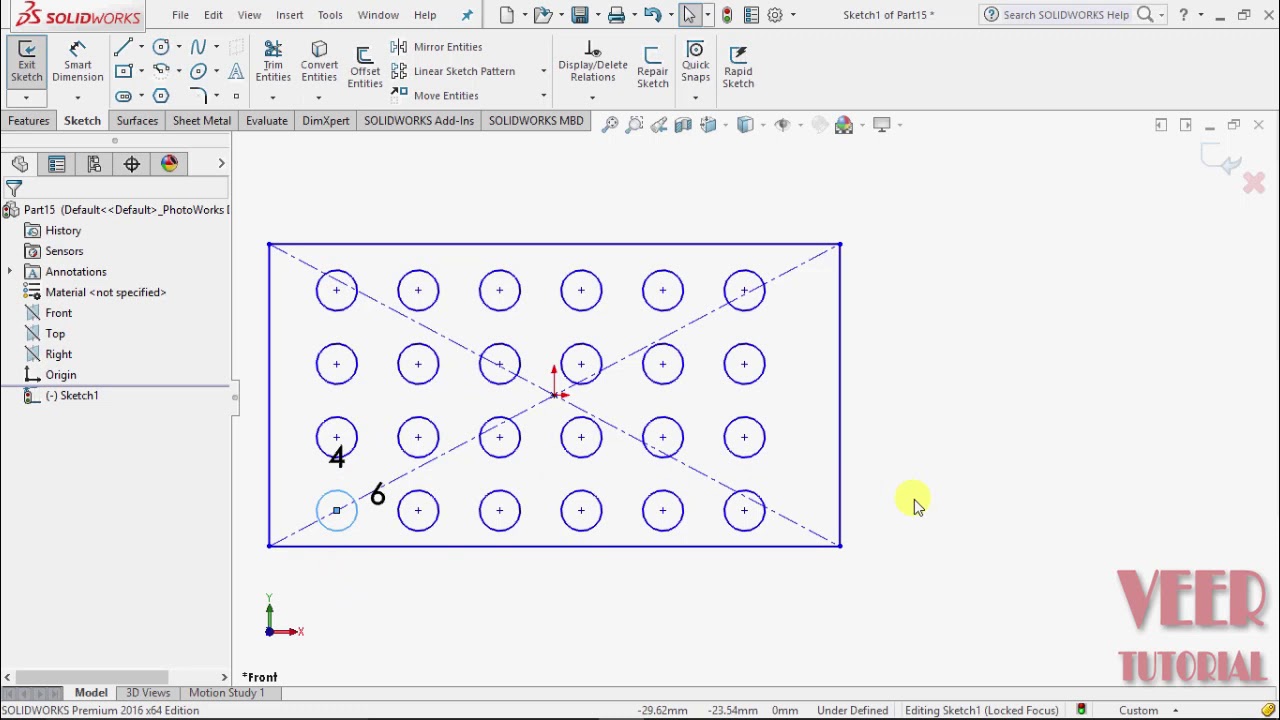The width and height of the screenshot is (1280, 720).
Task: Click the Move Entities button
Action: click(436, 95)
